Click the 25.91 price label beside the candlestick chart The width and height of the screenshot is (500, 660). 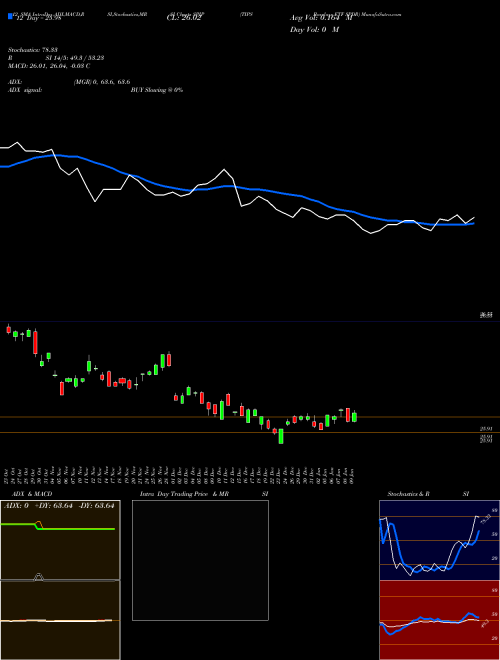coord(487,428)
